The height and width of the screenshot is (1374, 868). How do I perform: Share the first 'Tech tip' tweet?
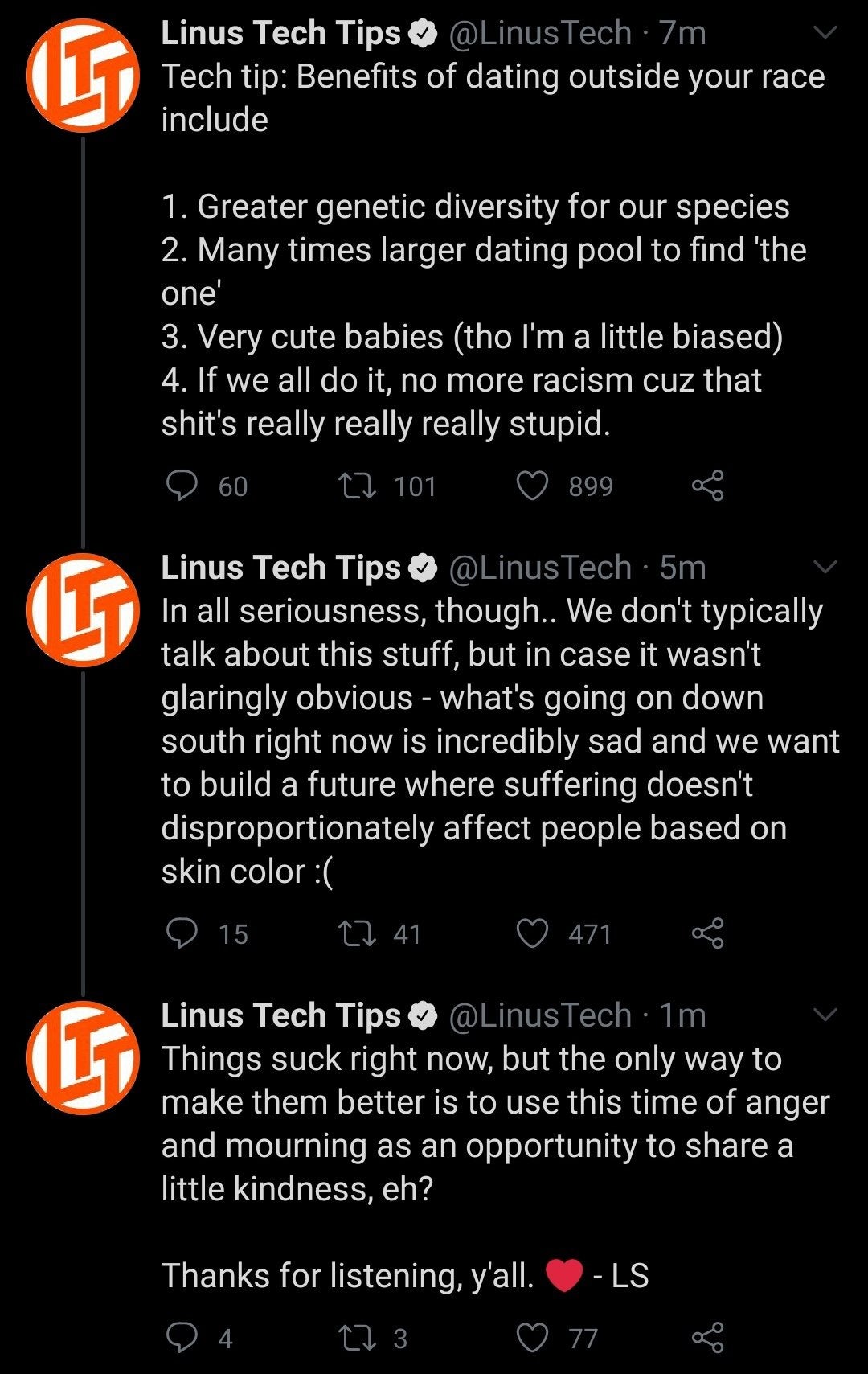pyautogui.click(x=707, y=486)
